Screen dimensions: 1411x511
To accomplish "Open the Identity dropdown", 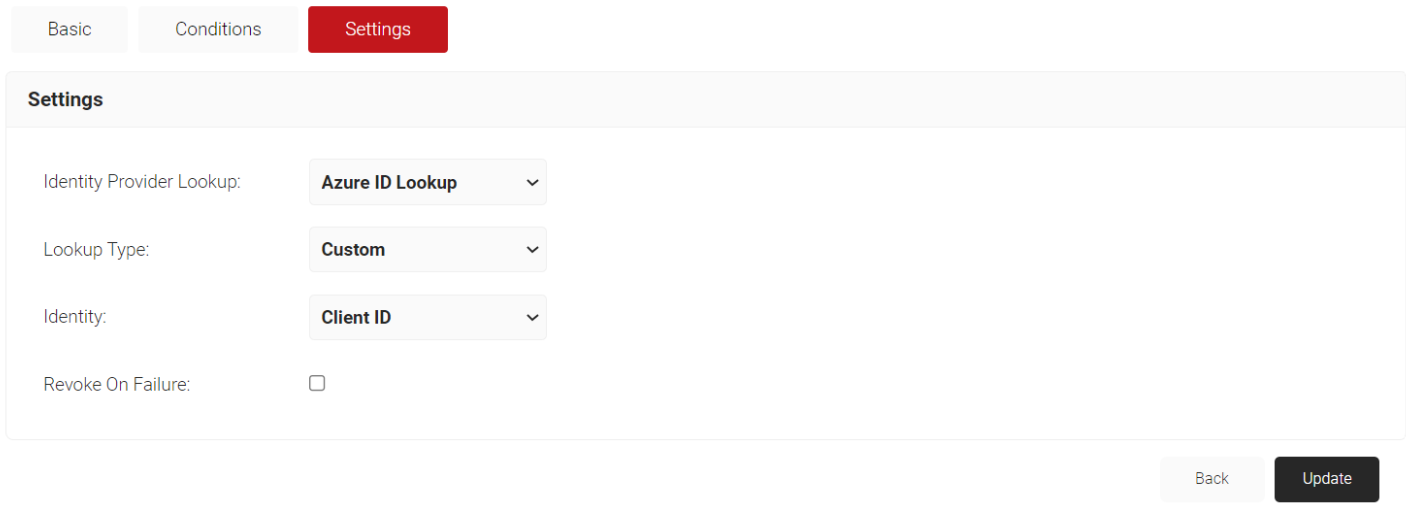I will [x=427, y=317].
